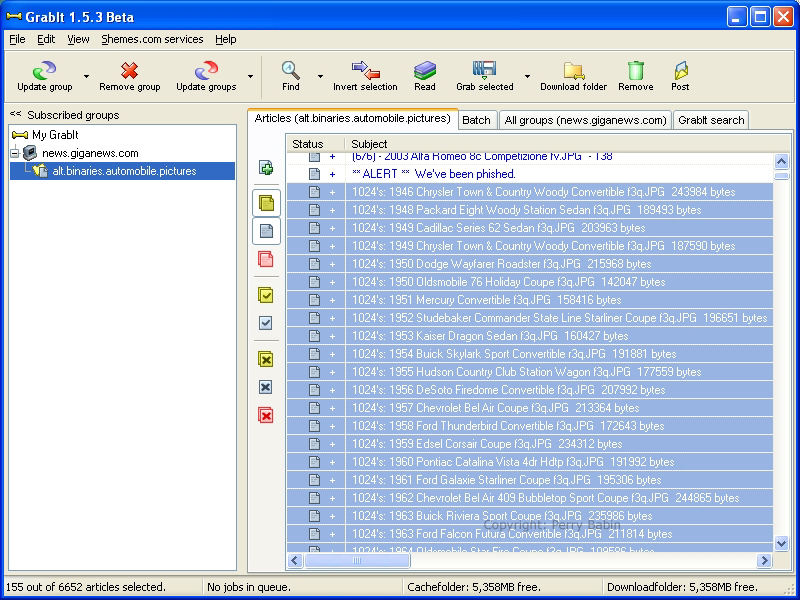The image size is (800, 600).
Task: Switch to the GrabIt search tab
Action: (x=711, y=120)
